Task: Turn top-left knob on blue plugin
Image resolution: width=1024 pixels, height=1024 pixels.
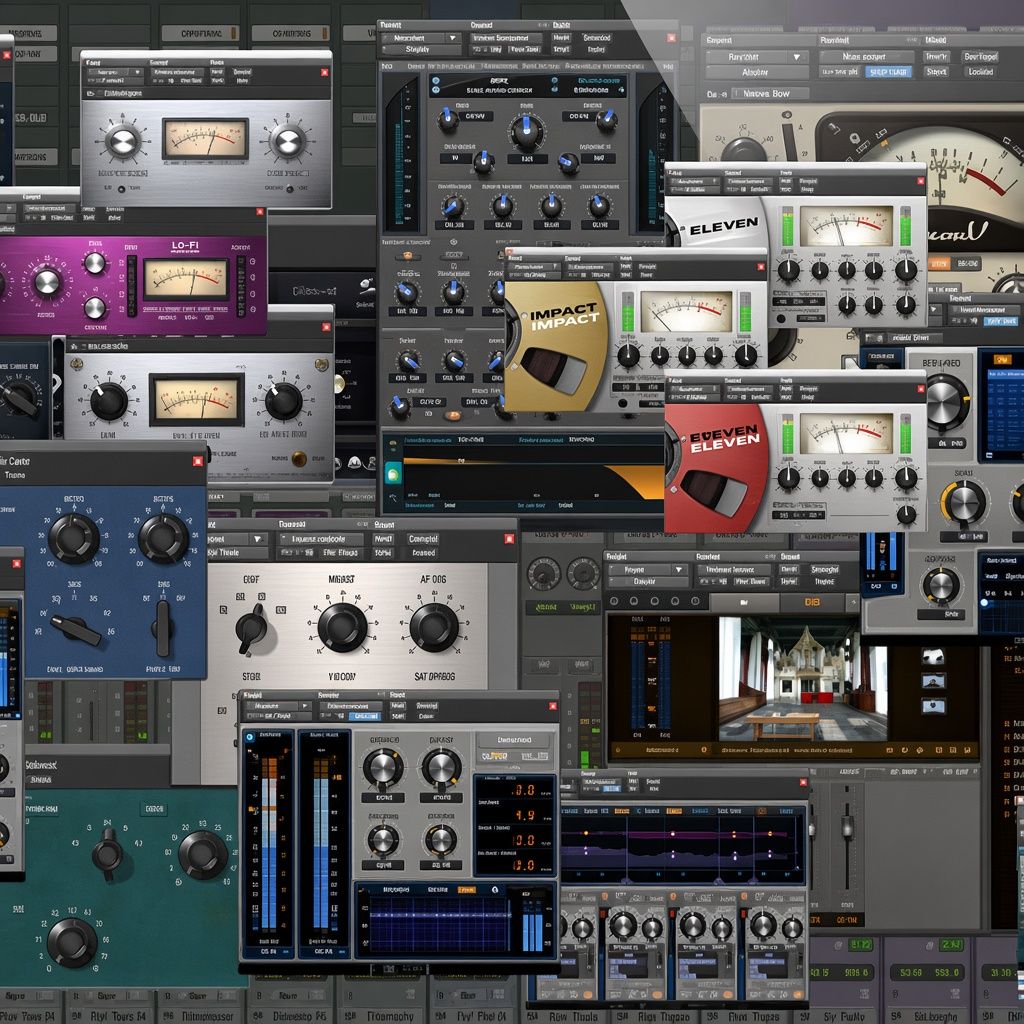Action: (x=74, y=539)
